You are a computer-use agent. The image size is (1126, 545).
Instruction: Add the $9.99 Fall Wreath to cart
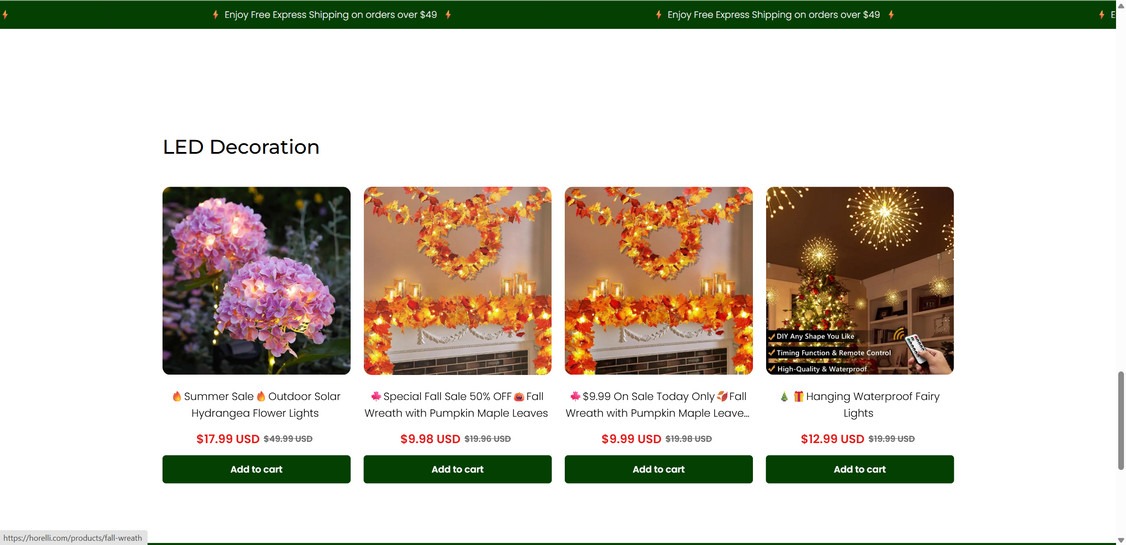point(659,469)
